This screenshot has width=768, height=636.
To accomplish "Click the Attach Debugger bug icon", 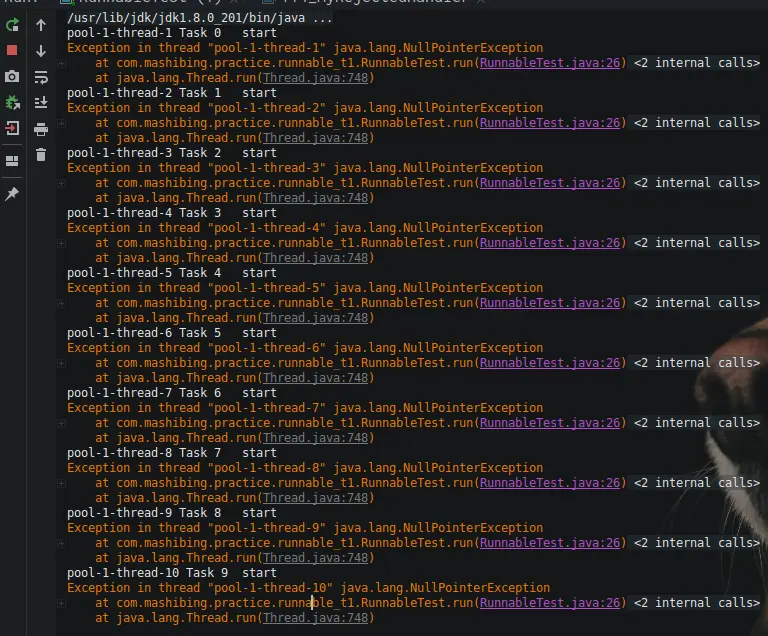I will click(x=12, y=102).
